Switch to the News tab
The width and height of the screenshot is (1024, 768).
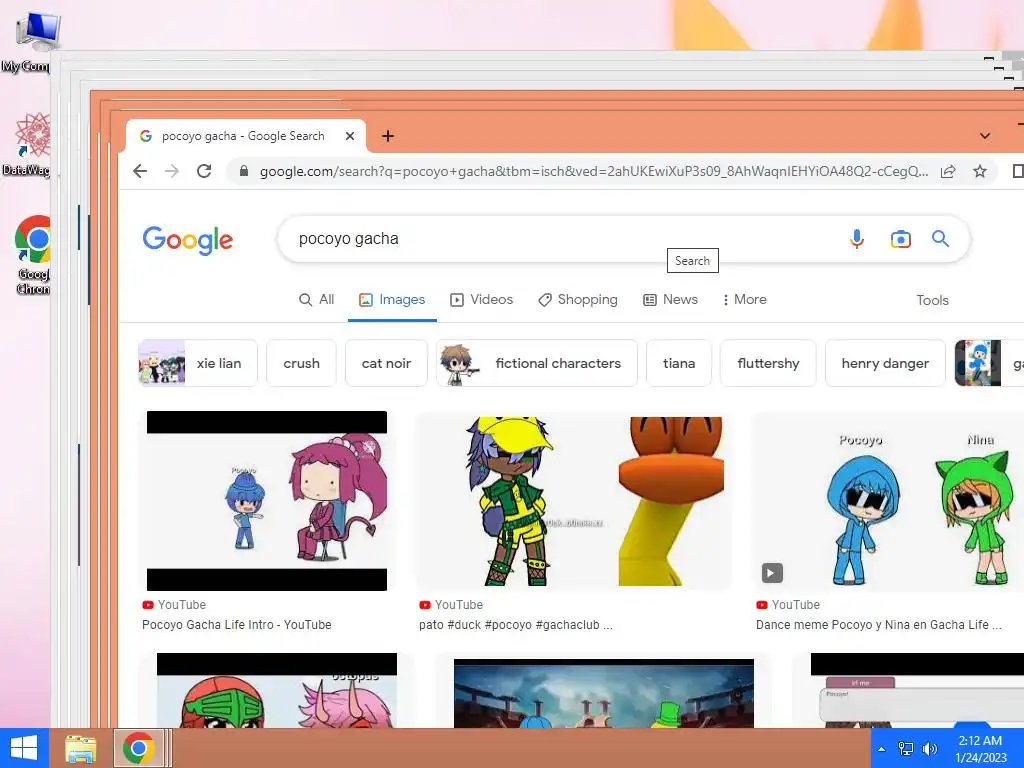[670, 300]
